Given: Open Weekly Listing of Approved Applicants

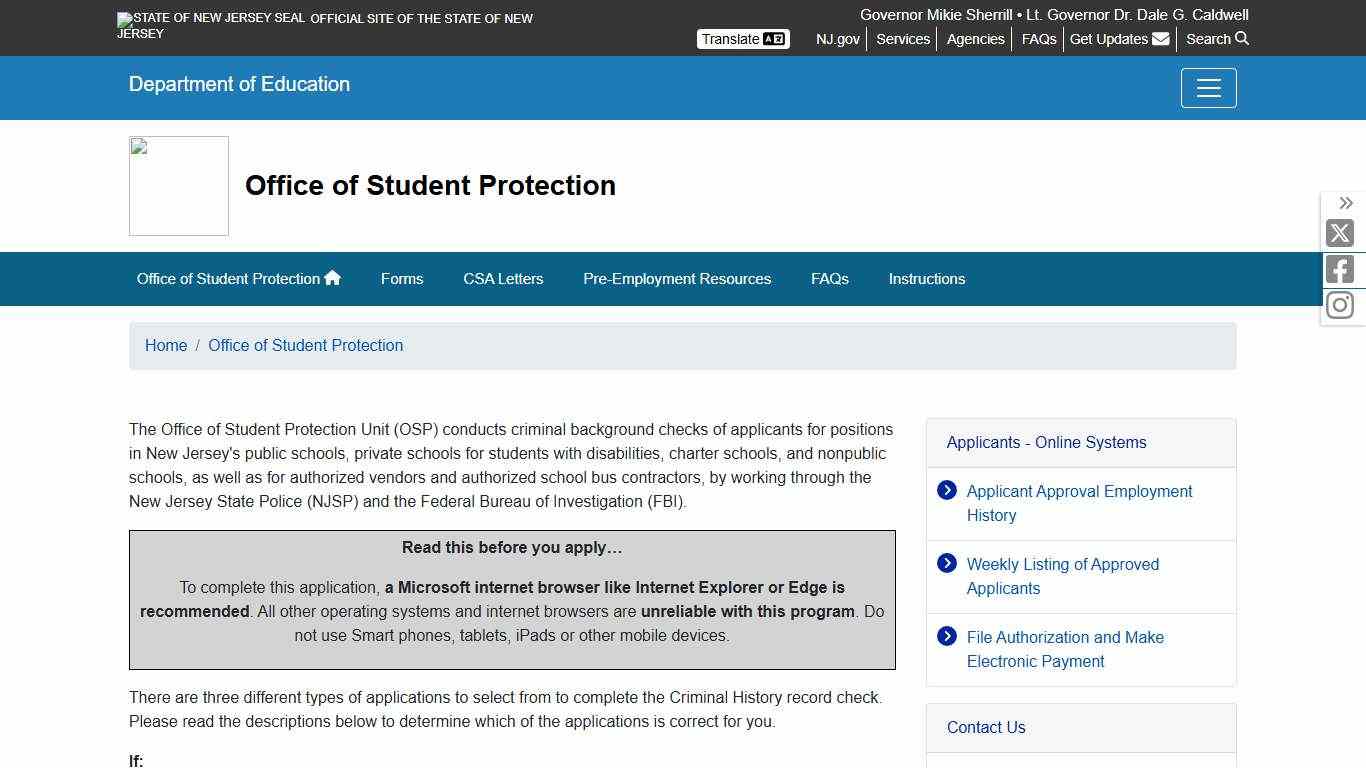Looking at the screenshot, I should pyautogui.click(x=1062, y=576).
